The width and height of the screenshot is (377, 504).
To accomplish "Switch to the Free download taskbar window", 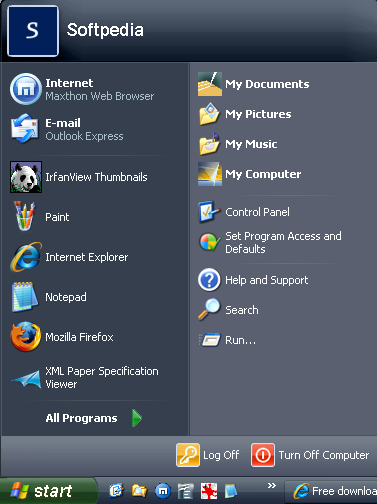I will pyautogui.click(x=332, y=491).
